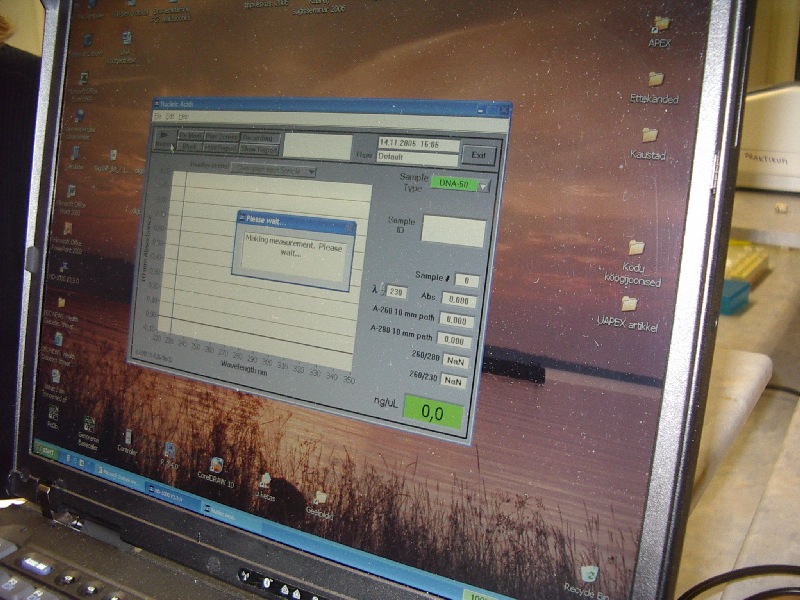This screenshot has height=600, width=800.
Task: Open the Overlay control dropdown
Action: point(273,170)
